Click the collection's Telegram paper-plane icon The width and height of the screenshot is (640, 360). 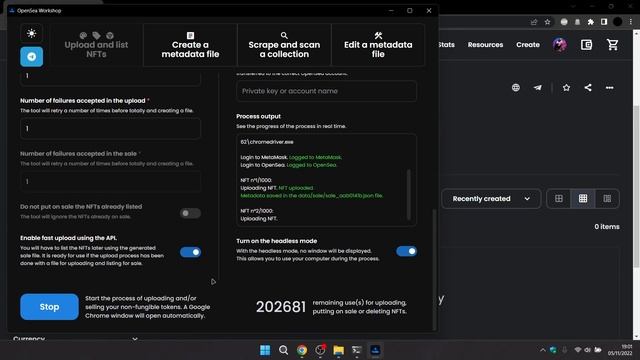(538, 88)
